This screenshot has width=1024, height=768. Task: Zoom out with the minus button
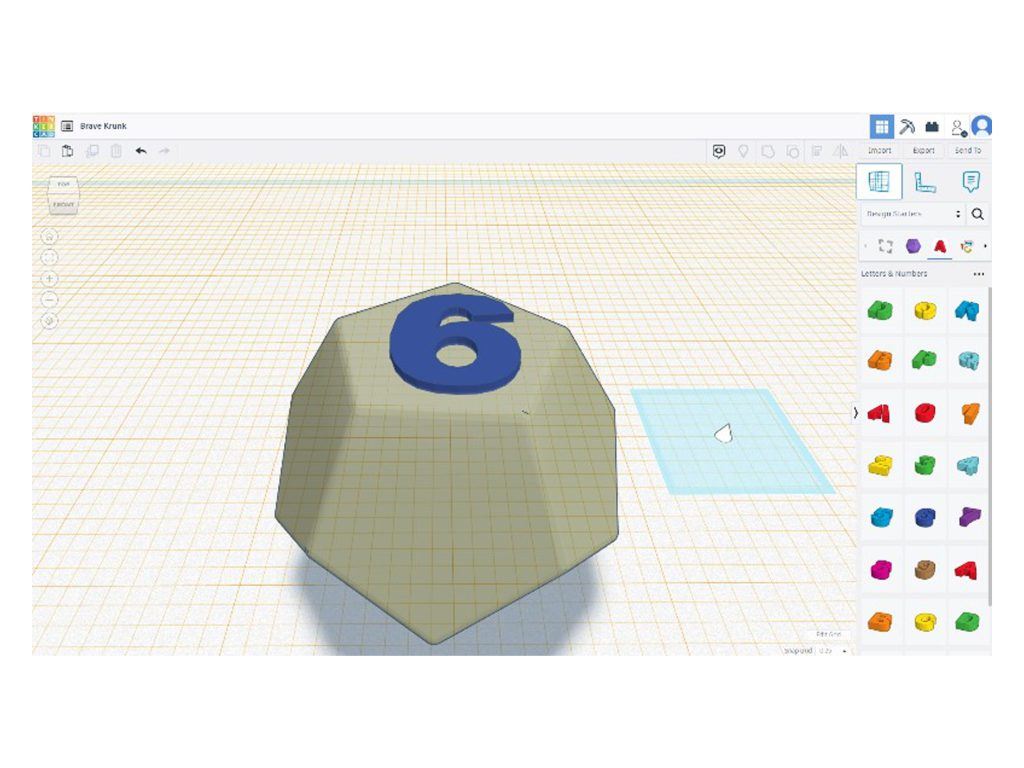50,300
